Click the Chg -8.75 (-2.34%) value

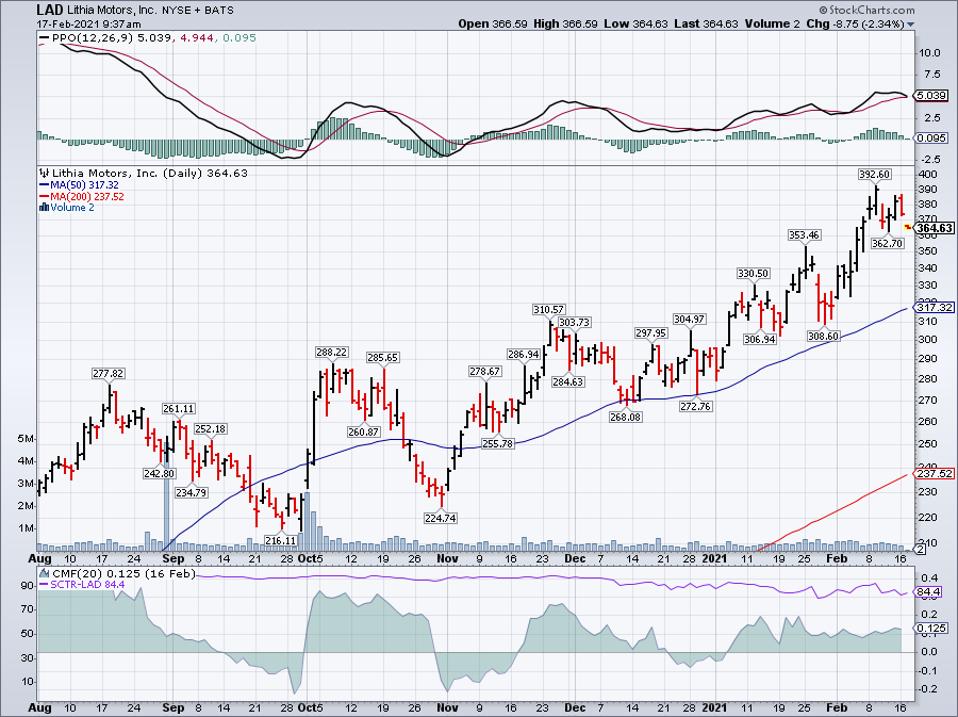[x=855, y=24]
